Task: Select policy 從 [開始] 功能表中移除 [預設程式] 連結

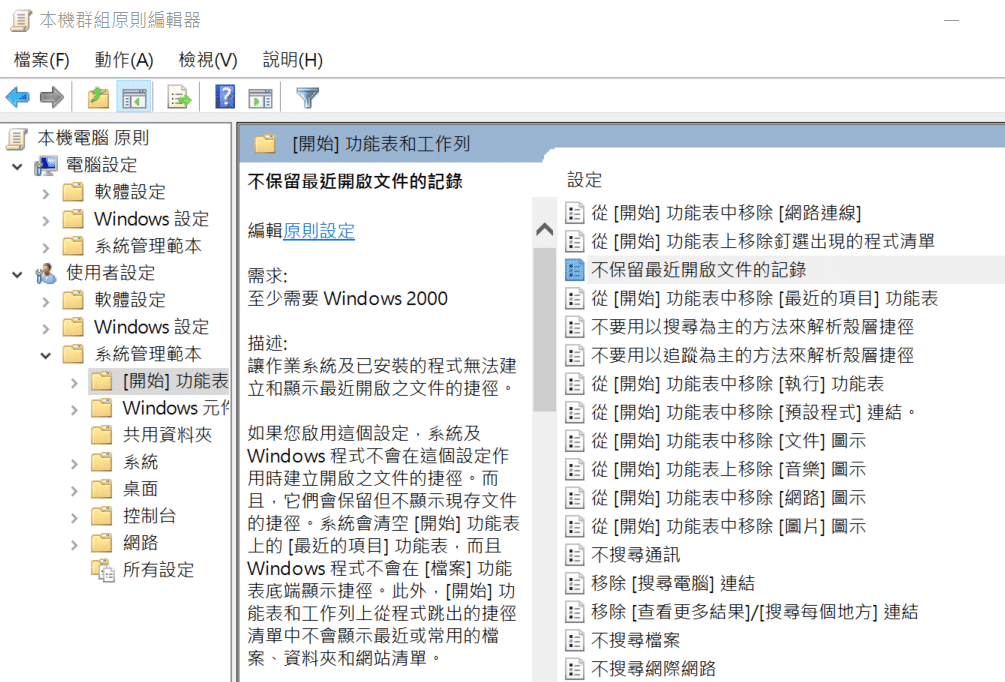Action: coord(754,412)
